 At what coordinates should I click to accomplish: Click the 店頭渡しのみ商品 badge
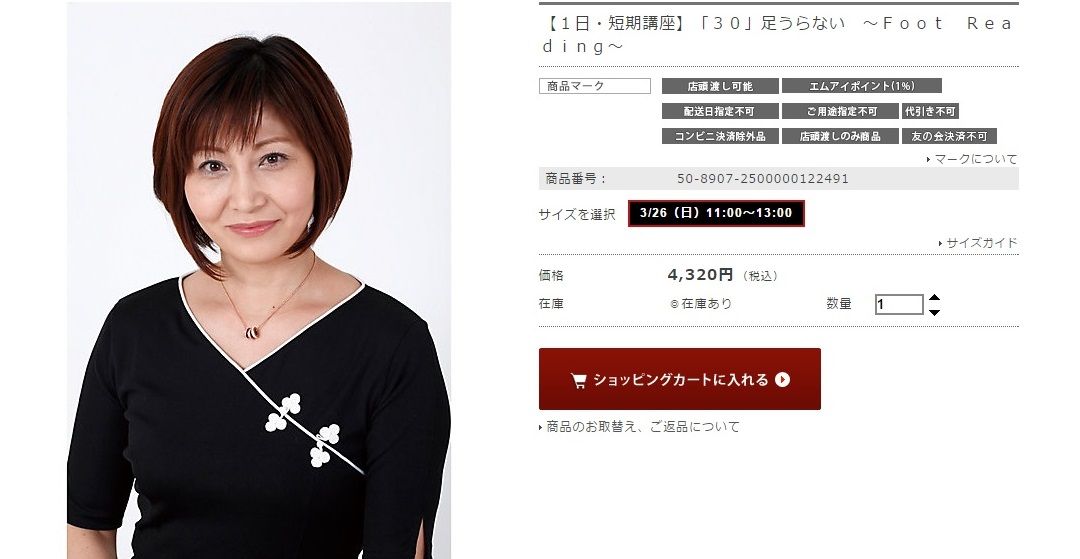(840, 136)
